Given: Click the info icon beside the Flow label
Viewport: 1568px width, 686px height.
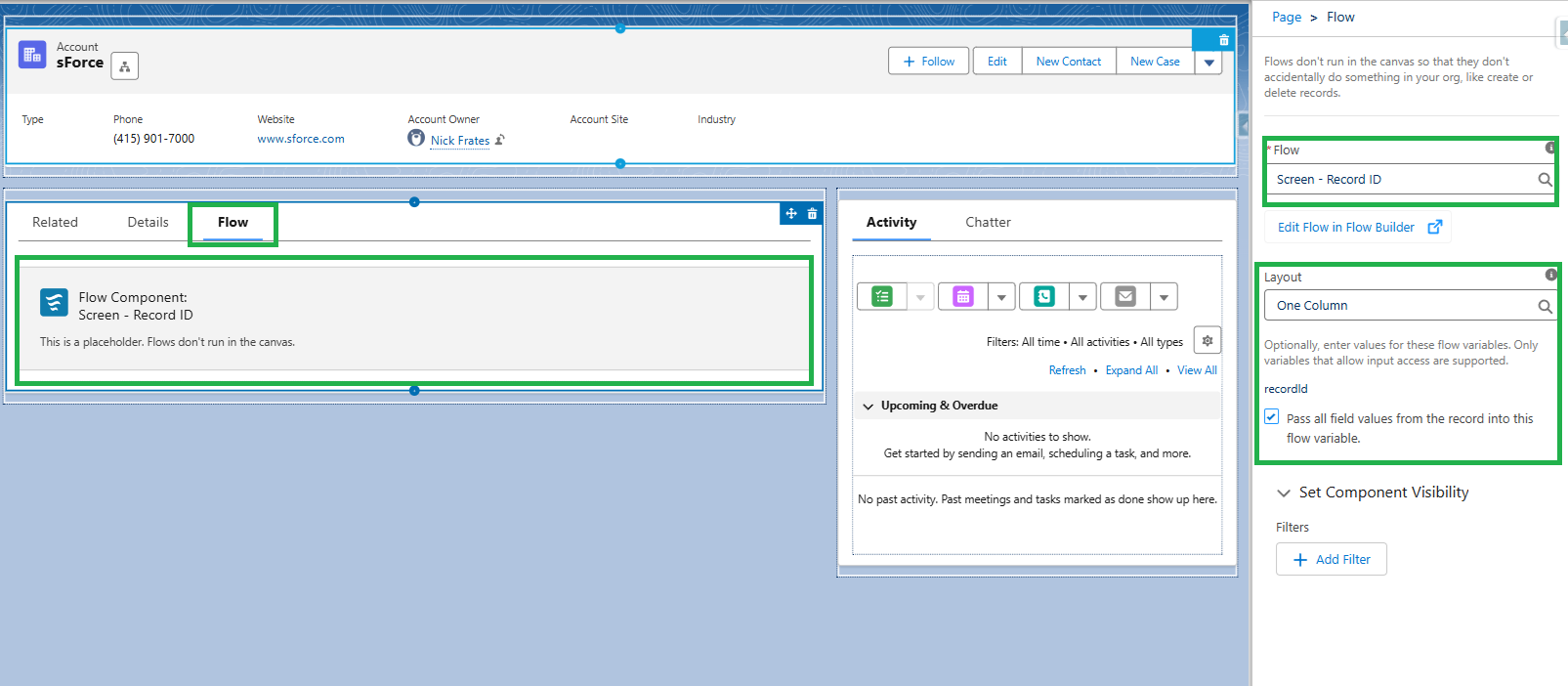Looking at the screenshot, I should point(1549,148).
